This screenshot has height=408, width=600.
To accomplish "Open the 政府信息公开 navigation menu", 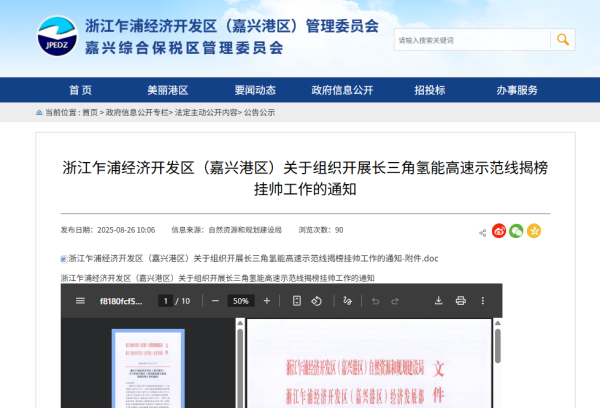I will pyautogui.click(x=342, y=90).
